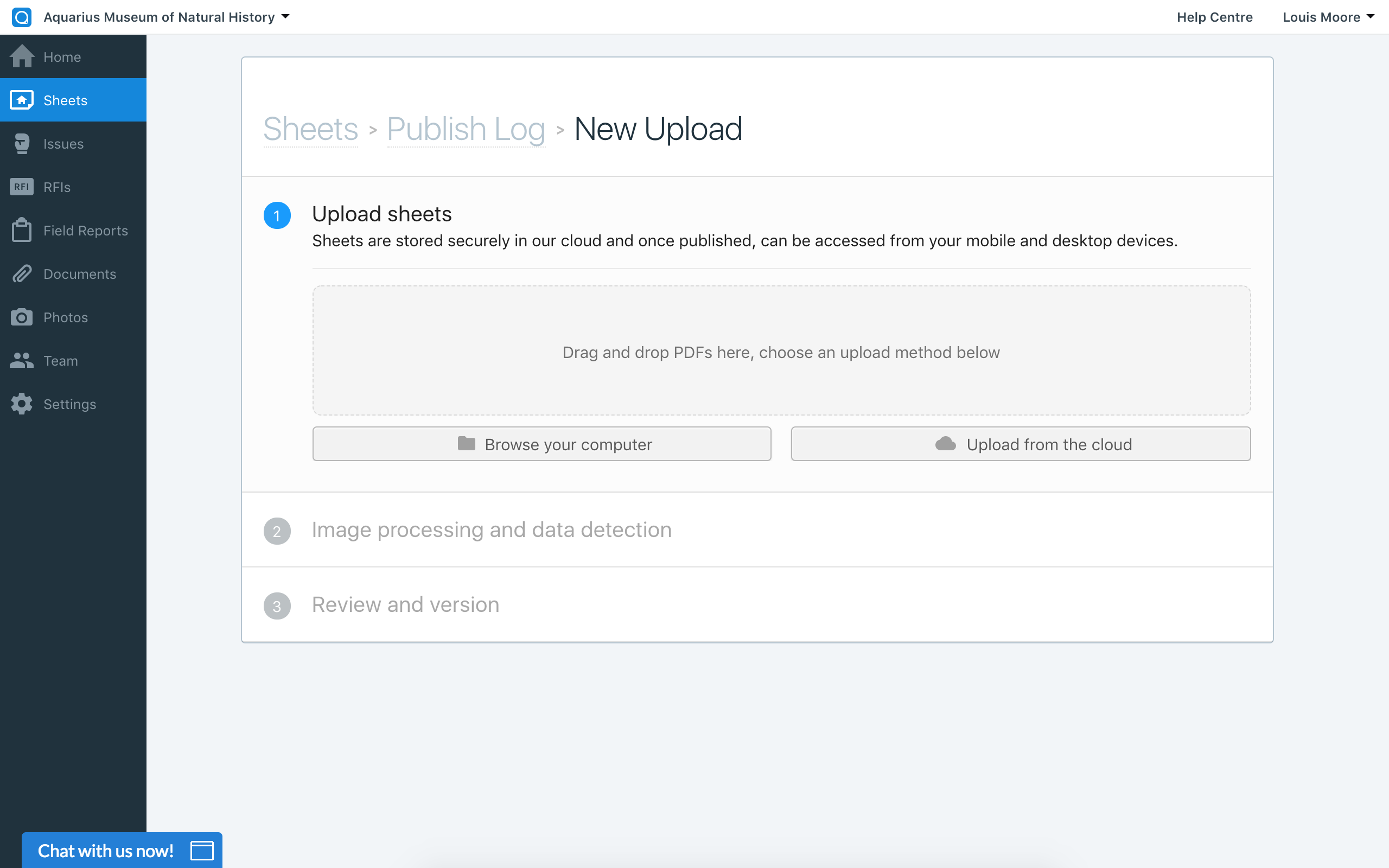Click the Photos camera icon
This screenshot has width=1389, height=868.
pos(22,317)
